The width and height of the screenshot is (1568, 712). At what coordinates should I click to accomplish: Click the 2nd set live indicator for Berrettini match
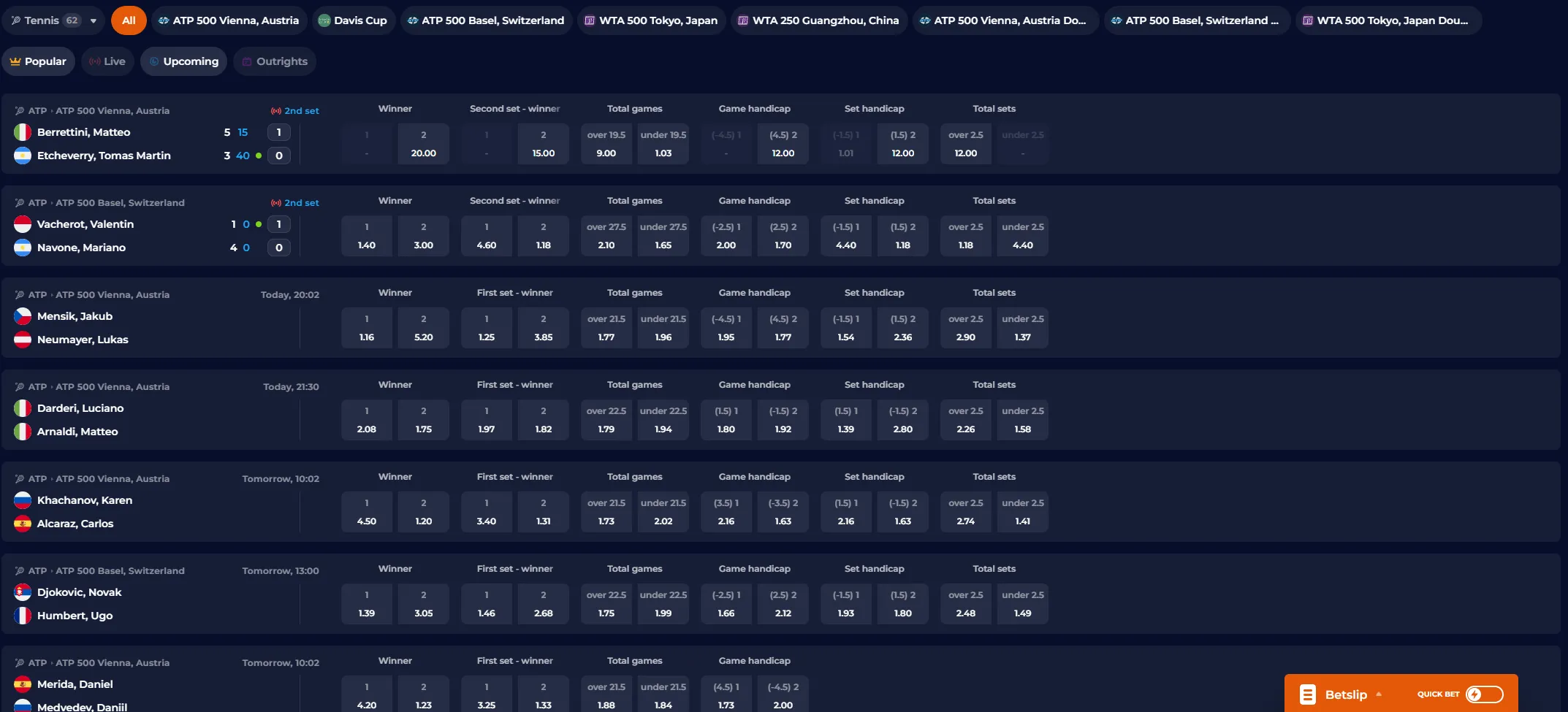[x=295, y=111]
